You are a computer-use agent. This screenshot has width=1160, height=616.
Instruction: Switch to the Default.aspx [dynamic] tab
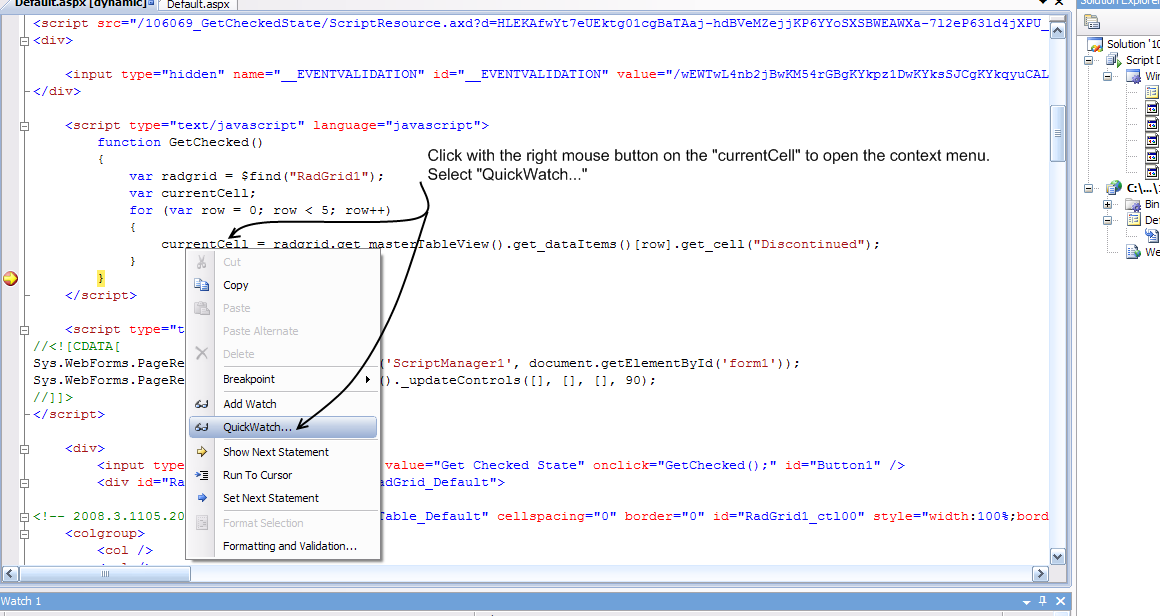click(x=79, y=4)
